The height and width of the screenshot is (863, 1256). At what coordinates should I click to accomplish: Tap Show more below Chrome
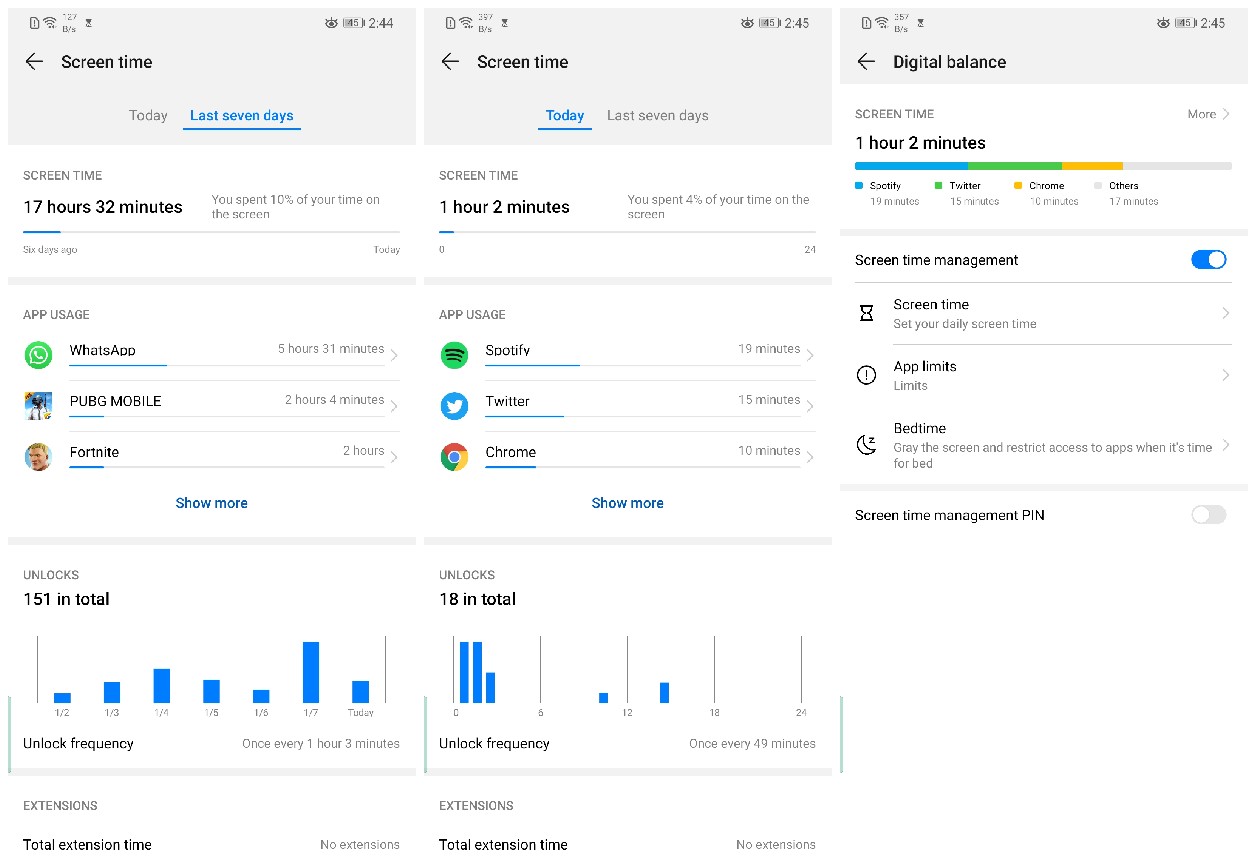[x=627, y=503]
